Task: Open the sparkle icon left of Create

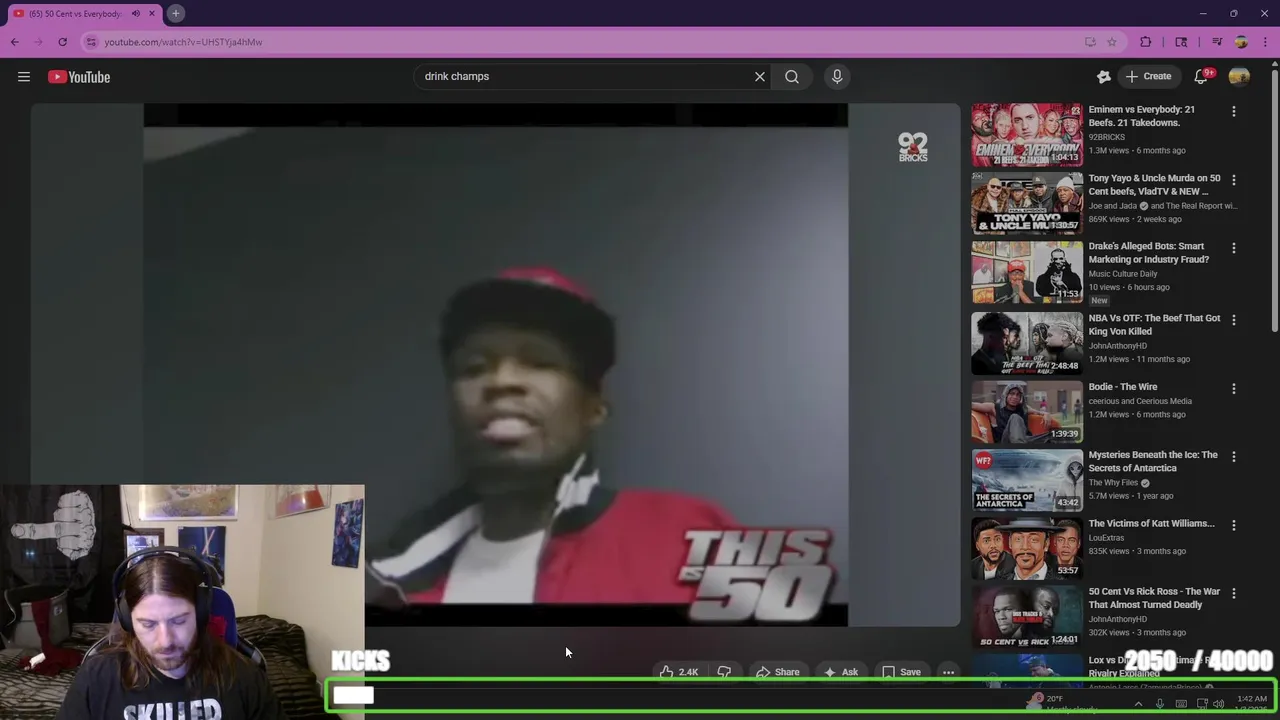Action: 1104,76
